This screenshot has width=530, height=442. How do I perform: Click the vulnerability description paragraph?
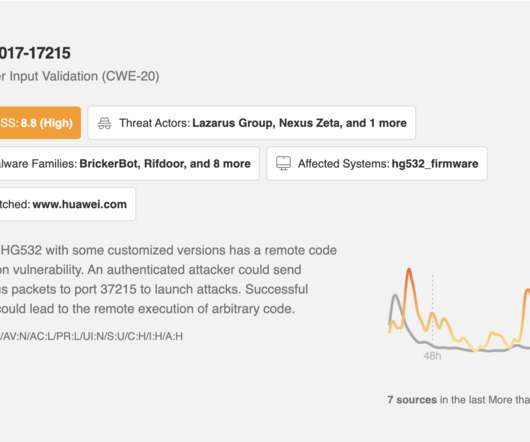pos(168,279)
